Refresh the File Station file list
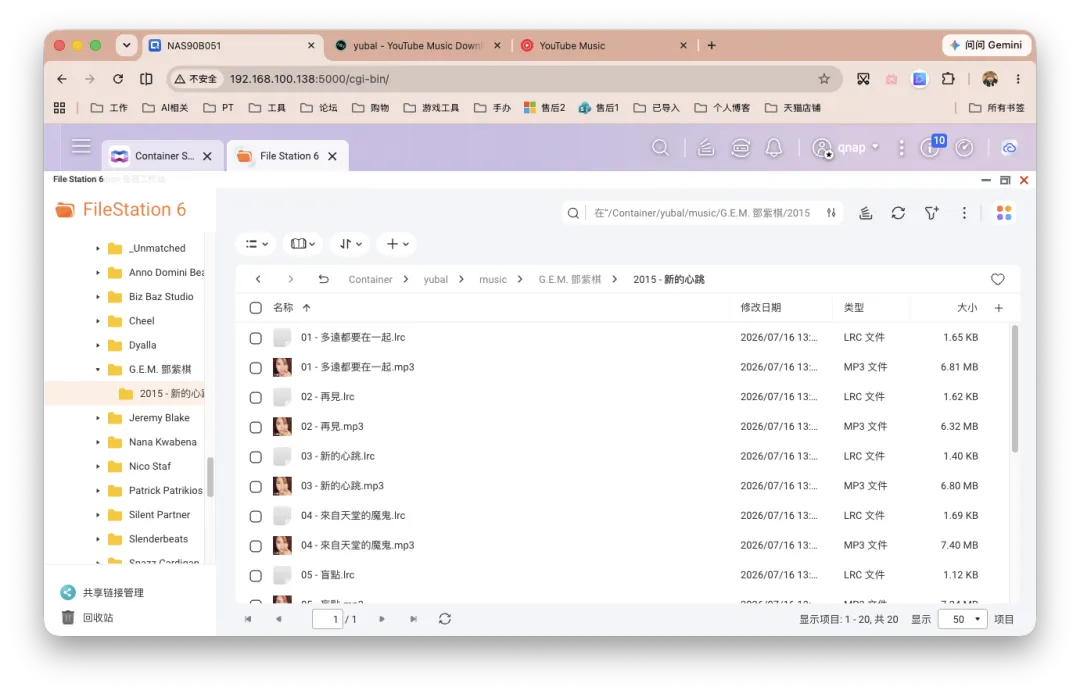The width and height of the screenshot is (1080, 694). (x=898, y=213)
